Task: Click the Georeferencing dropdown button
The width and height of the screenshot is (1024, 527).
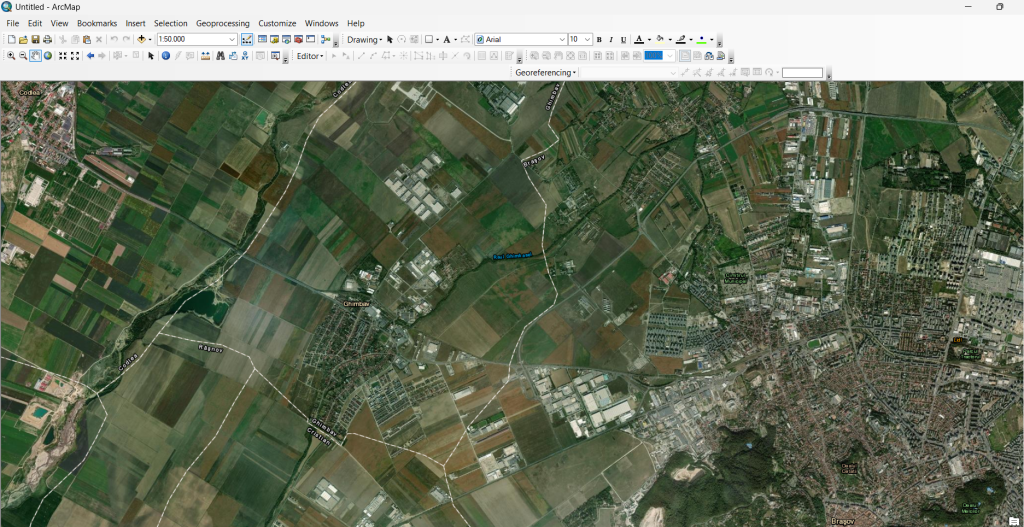Action: pyautogui.click(x=545, y=73)
